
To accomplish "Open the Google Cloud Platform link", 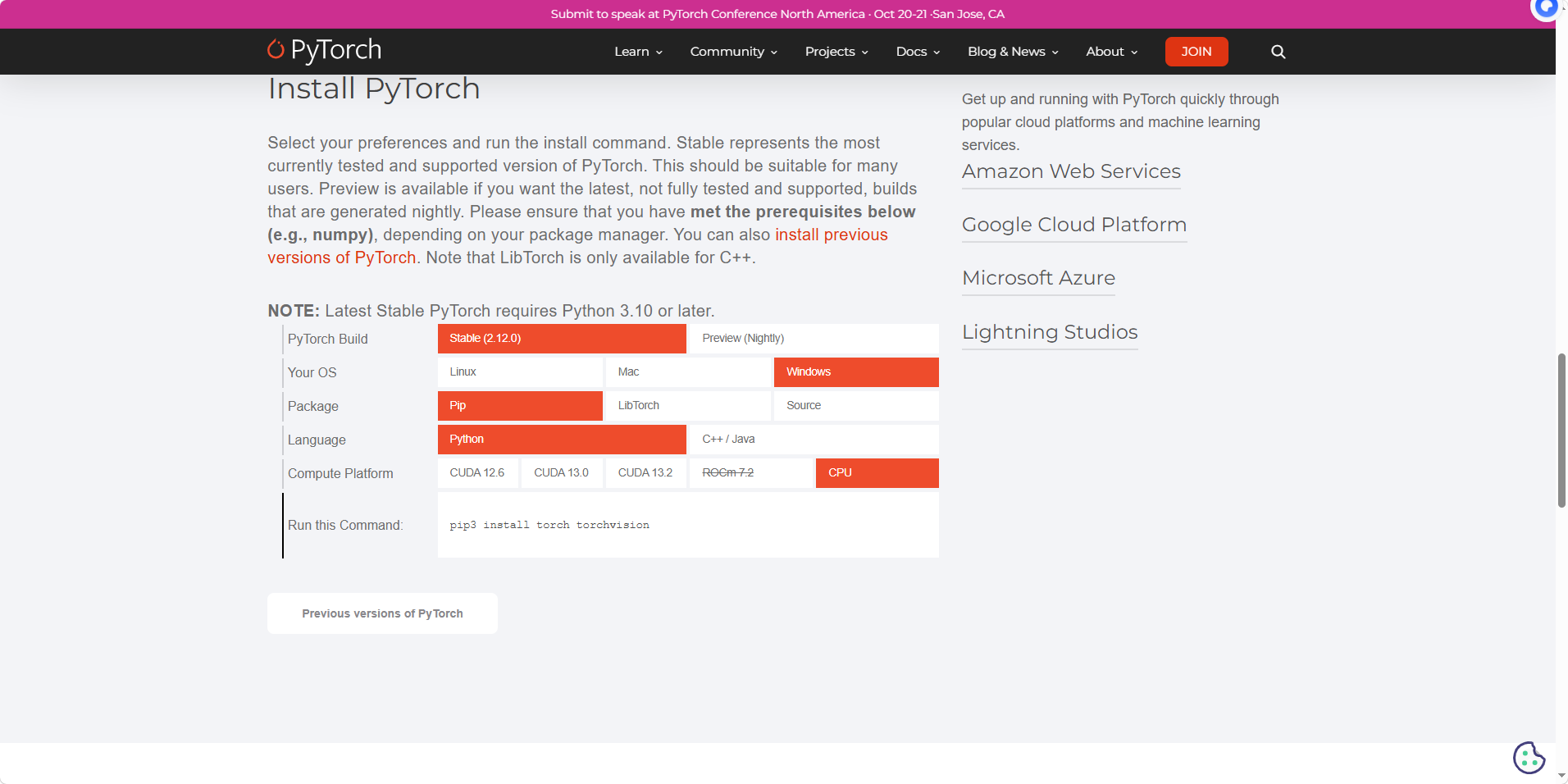I will coord(1074,225).
